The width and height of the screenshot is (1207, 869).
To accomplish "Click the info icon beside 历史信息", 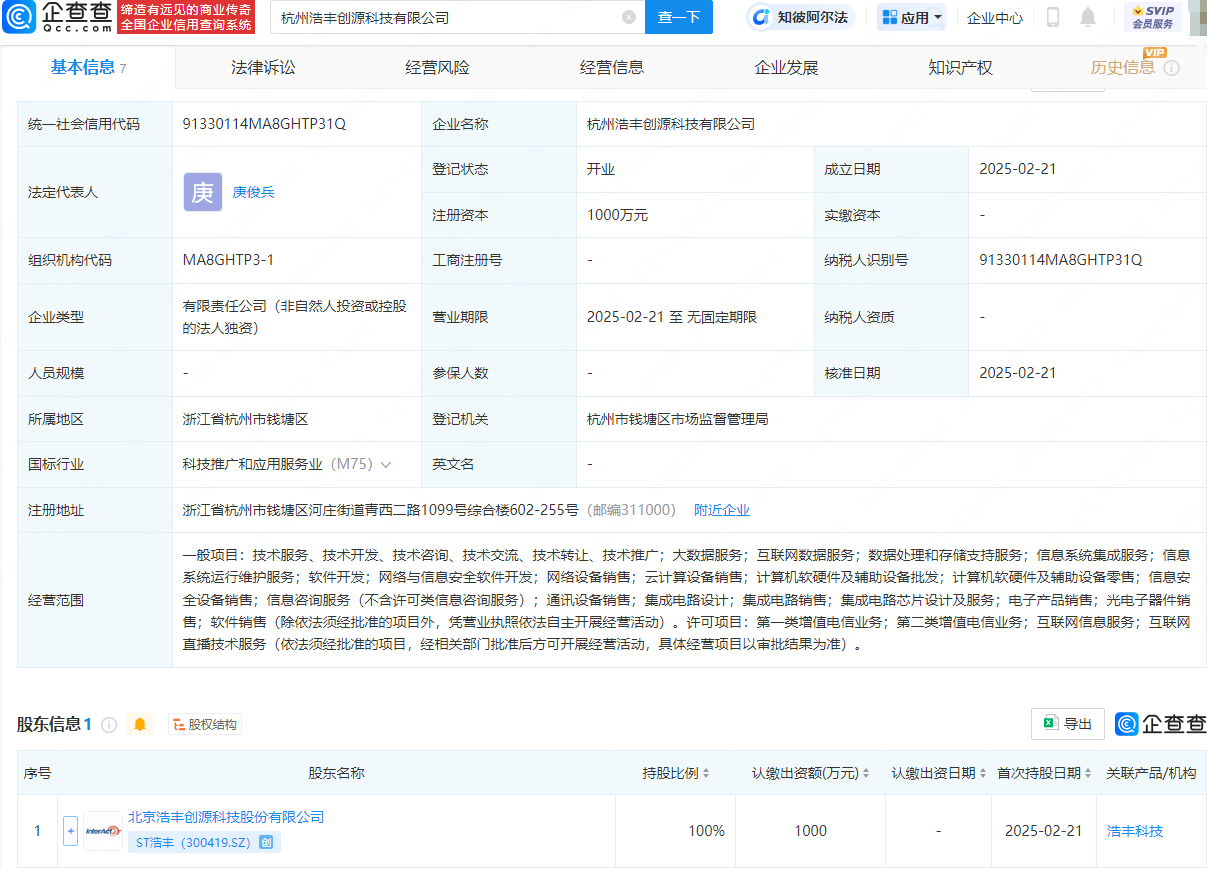I will coord(1171,68).
